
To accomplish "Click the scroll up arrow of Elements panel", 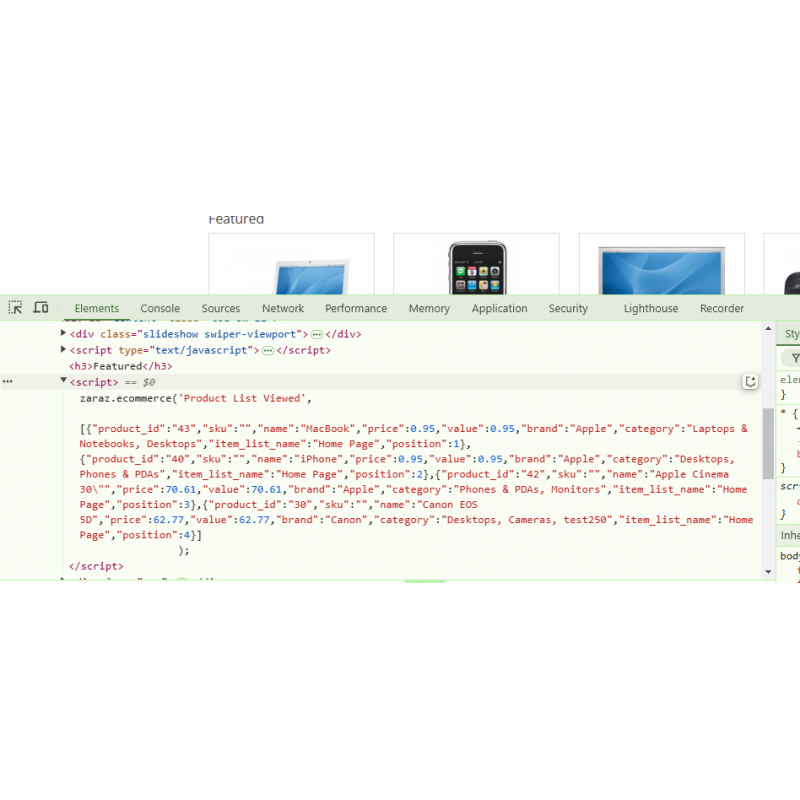I will click(768, 329).
